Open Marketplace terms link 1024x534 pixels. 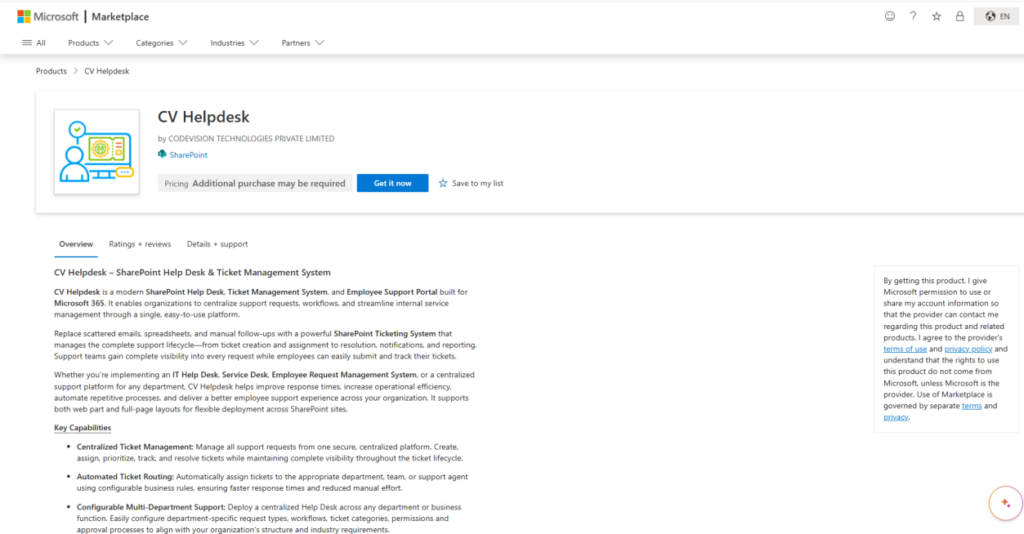click(971, 406)
